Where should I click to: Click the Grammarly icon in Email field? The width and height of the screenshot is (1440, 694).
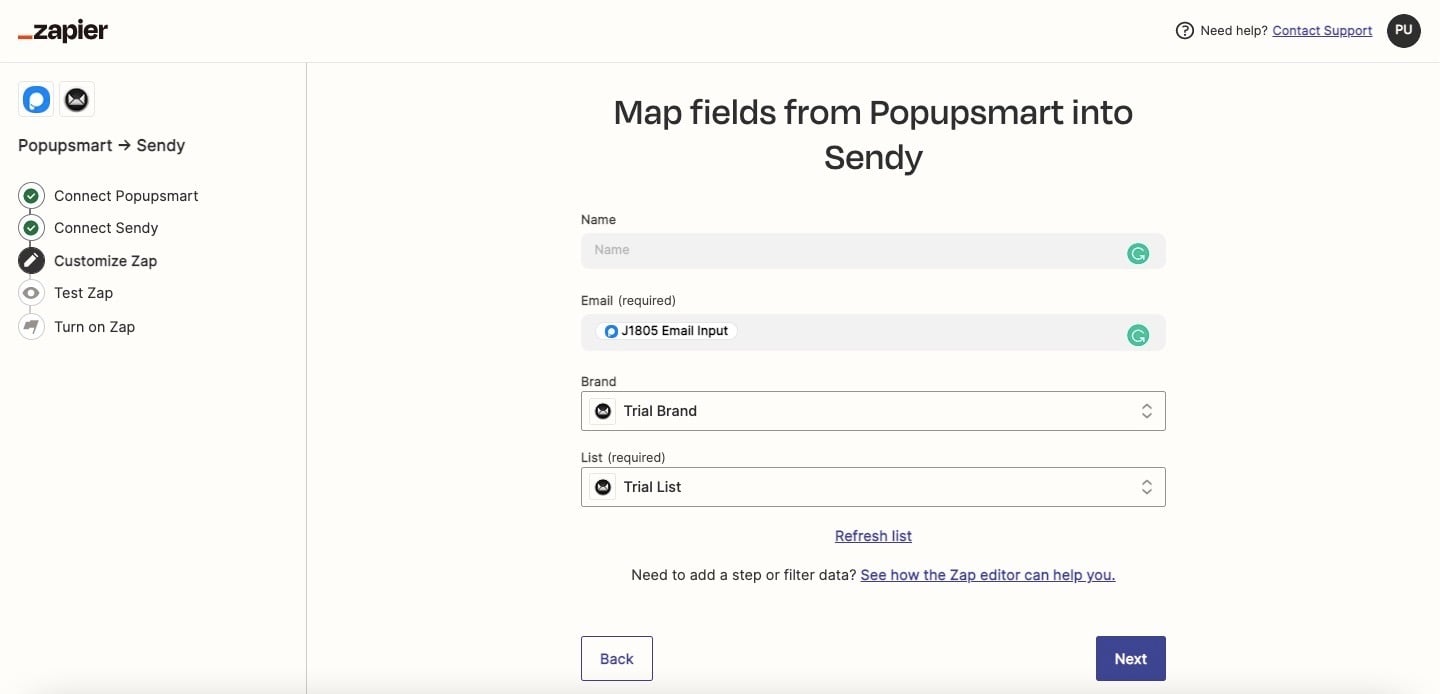coord(1138,336)
